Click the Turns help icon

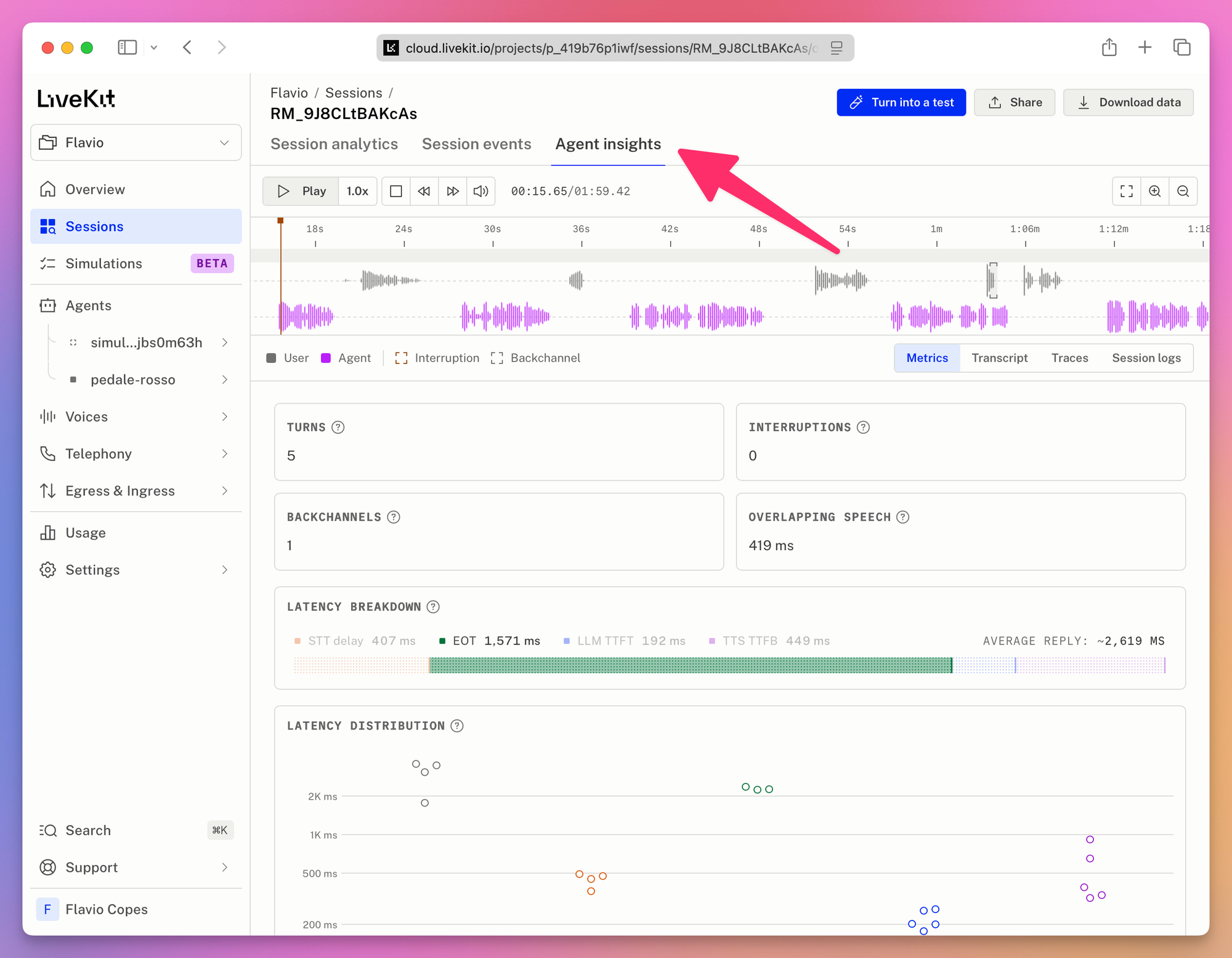(338, 428)
